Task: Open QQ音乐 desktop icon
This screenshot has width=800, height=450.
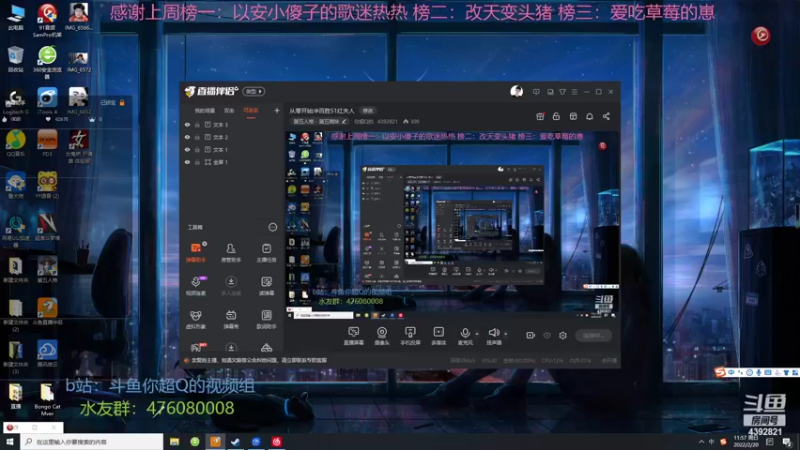Action: click(16, 143)
